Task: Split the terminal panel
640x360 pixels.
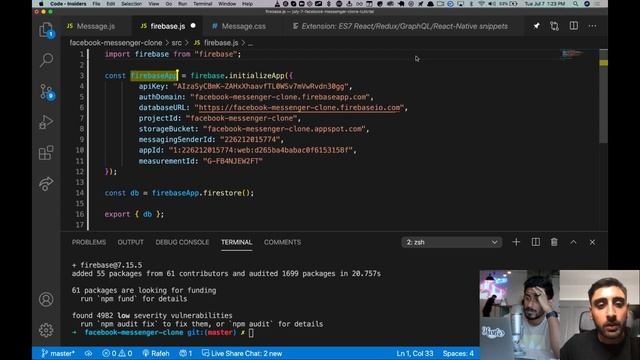Action: click(x=536, y=242)
